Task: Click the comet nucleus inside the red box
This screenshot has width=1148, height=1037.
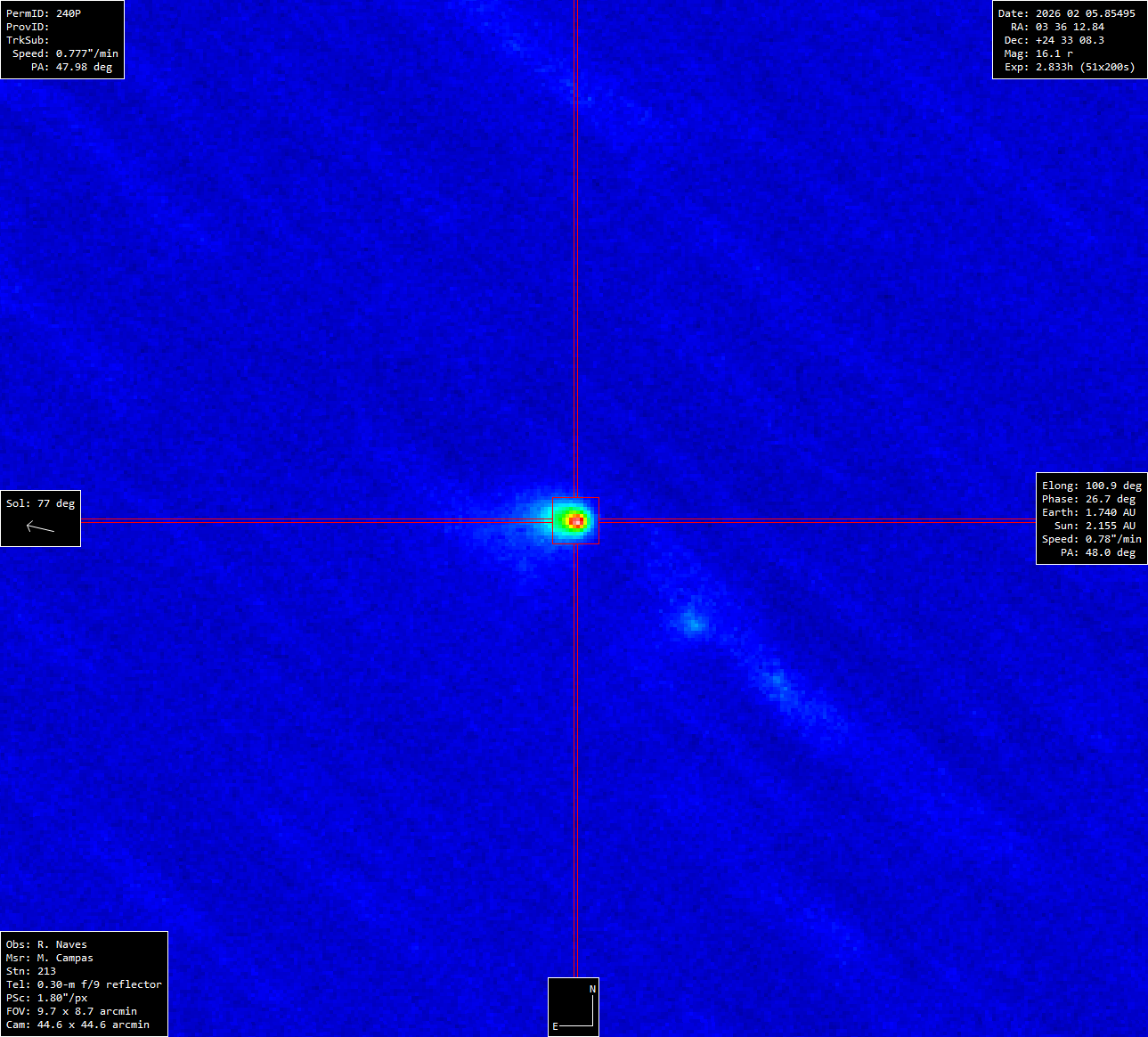Action: (x=575, y=520)
